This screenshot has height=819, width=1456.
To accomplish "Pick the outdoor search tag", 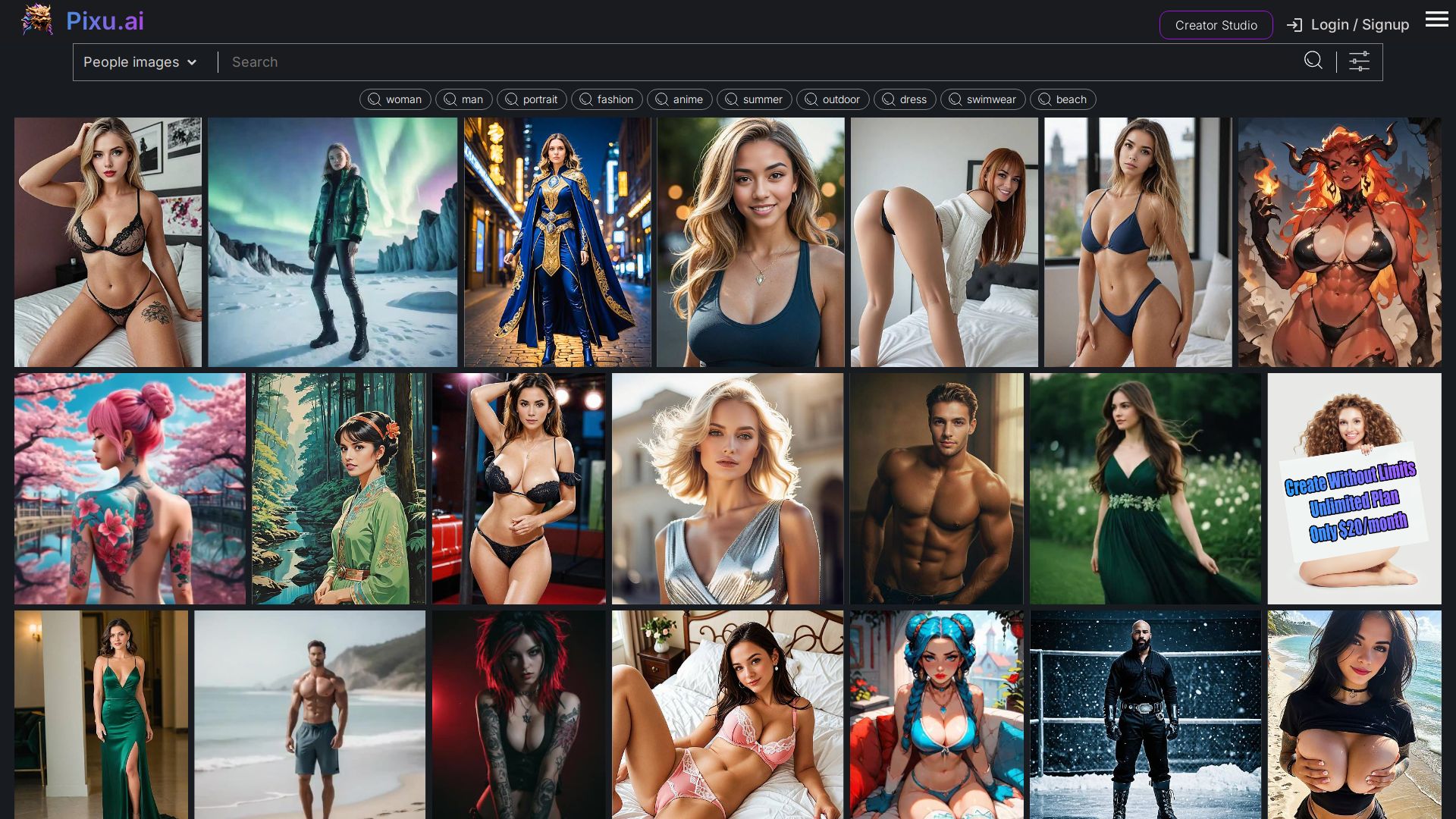I will click(832, 99).
